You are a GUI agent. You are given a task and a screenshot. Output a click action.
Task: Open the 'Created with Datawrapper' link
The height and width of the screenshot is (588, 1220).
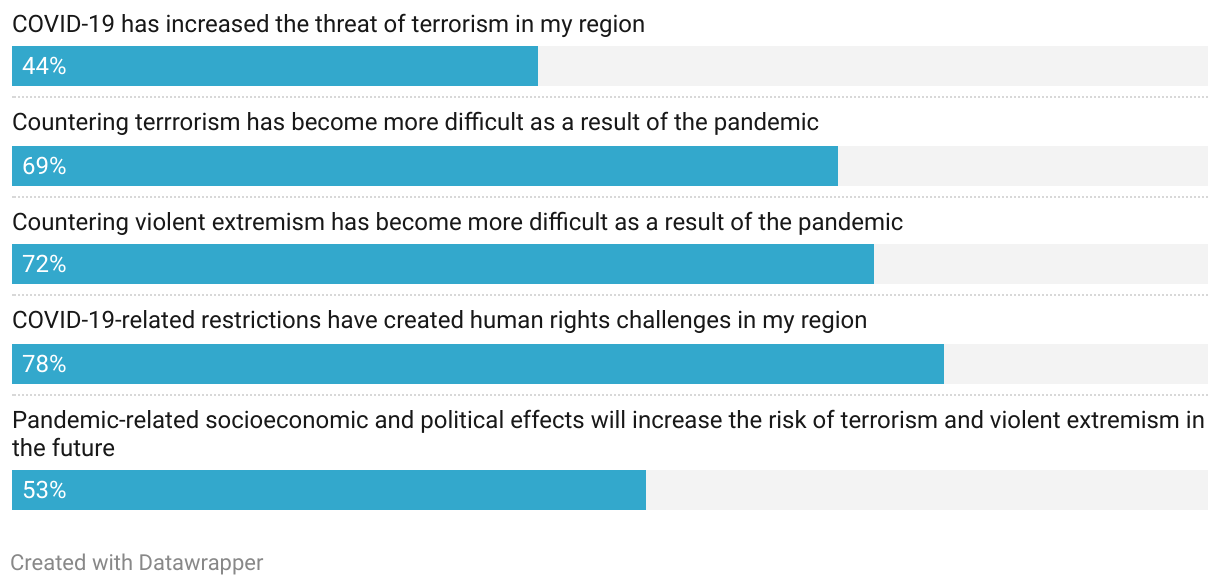(137, 563)
